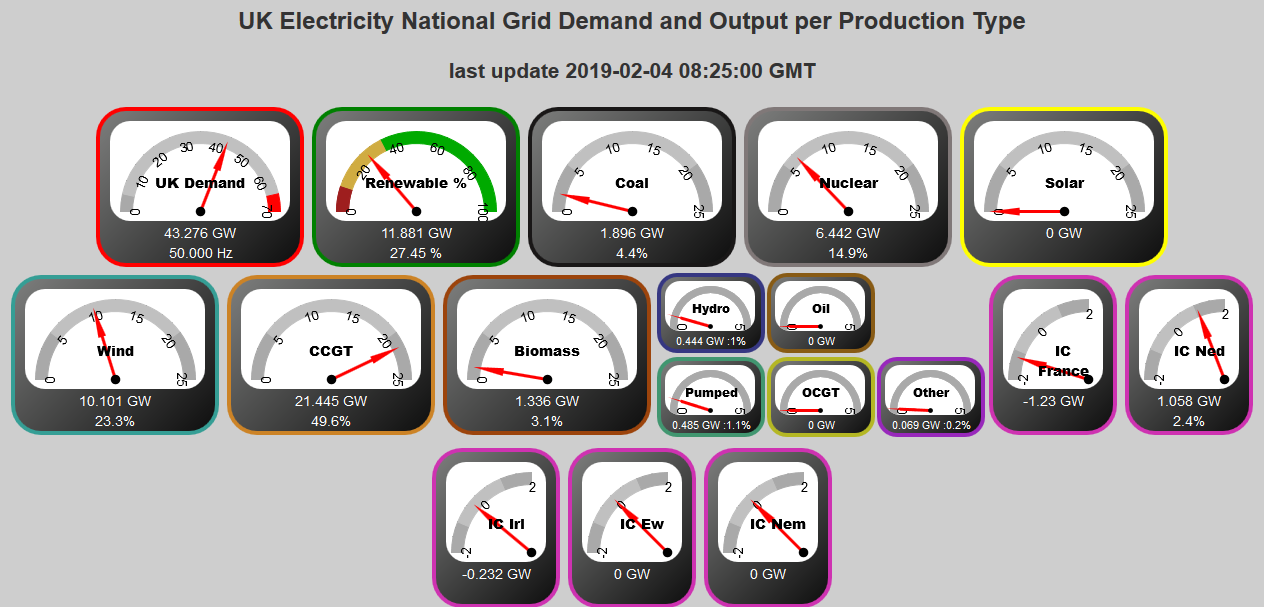Viewport: 1264px width, 607px height.
Task: Select the Wind gauge dial
Action: tap(115, 339)
